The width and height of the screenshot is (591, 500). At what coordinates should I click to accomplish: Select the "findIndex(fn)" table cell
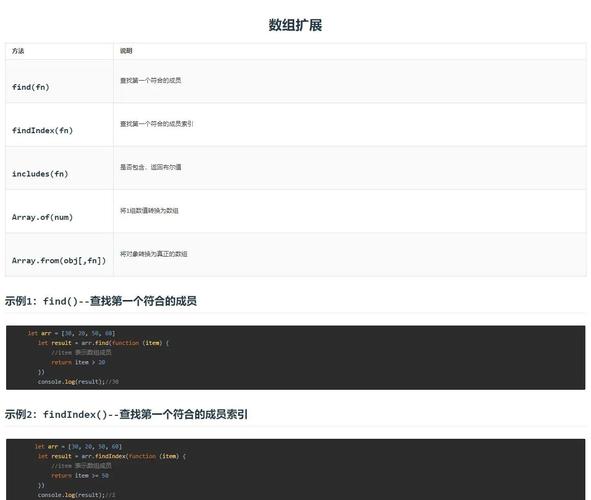[x=59, y=124]
